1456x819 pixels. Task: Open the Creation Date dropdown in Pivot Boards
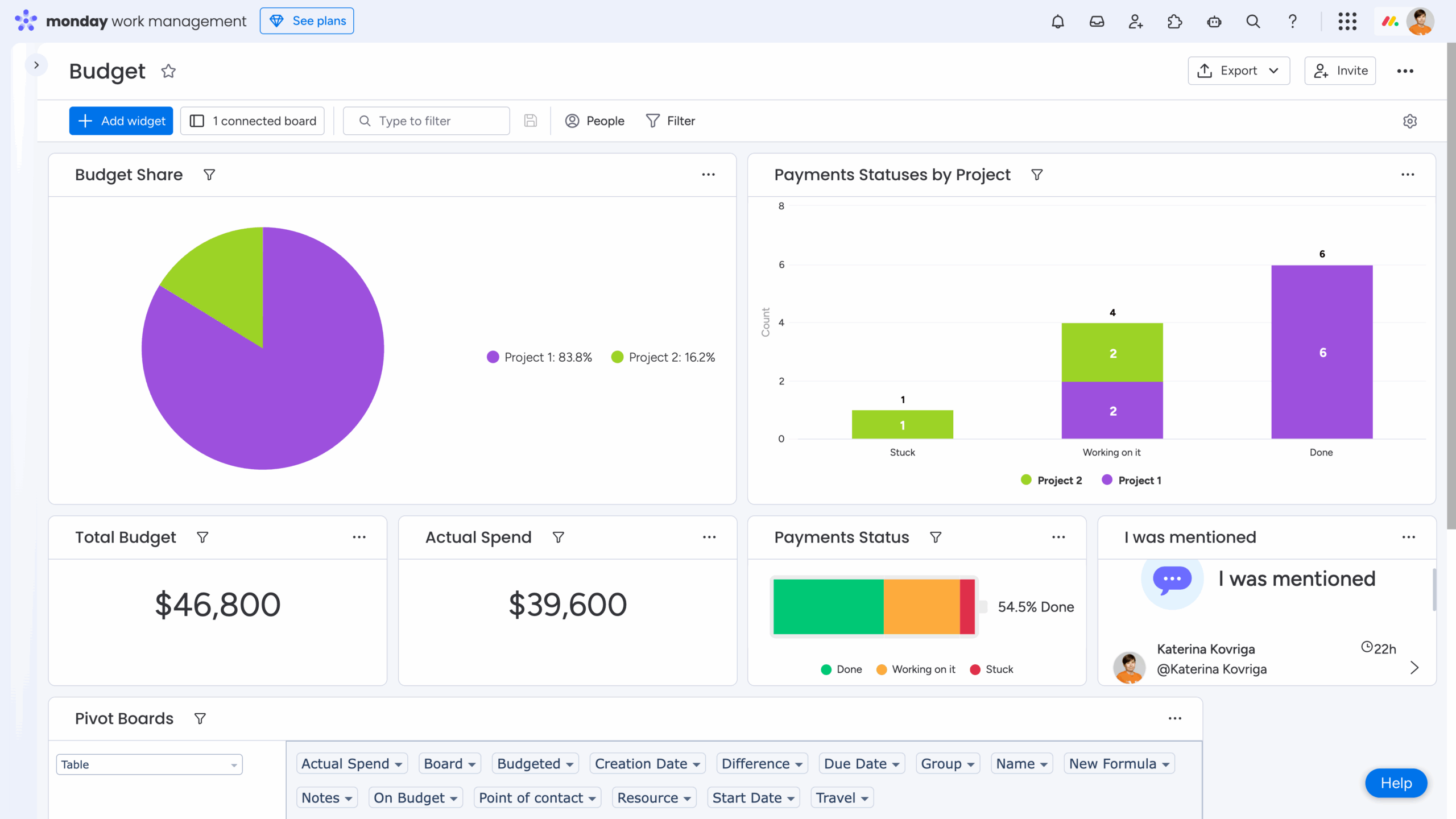[x=647, y=763]
